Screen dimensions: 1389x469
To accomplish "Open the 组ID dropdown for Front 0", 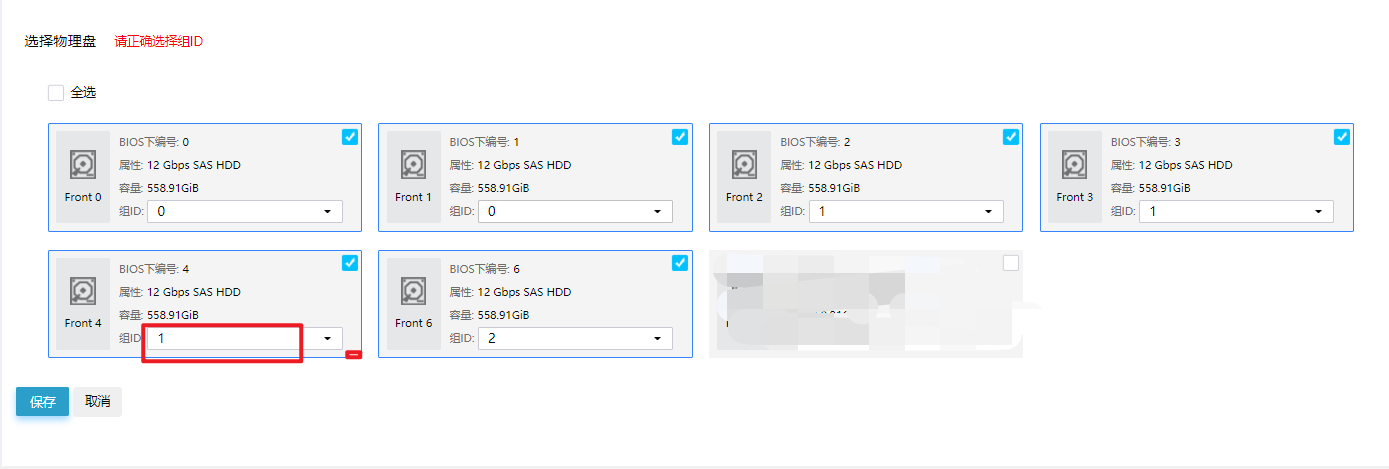I will 244,212.
